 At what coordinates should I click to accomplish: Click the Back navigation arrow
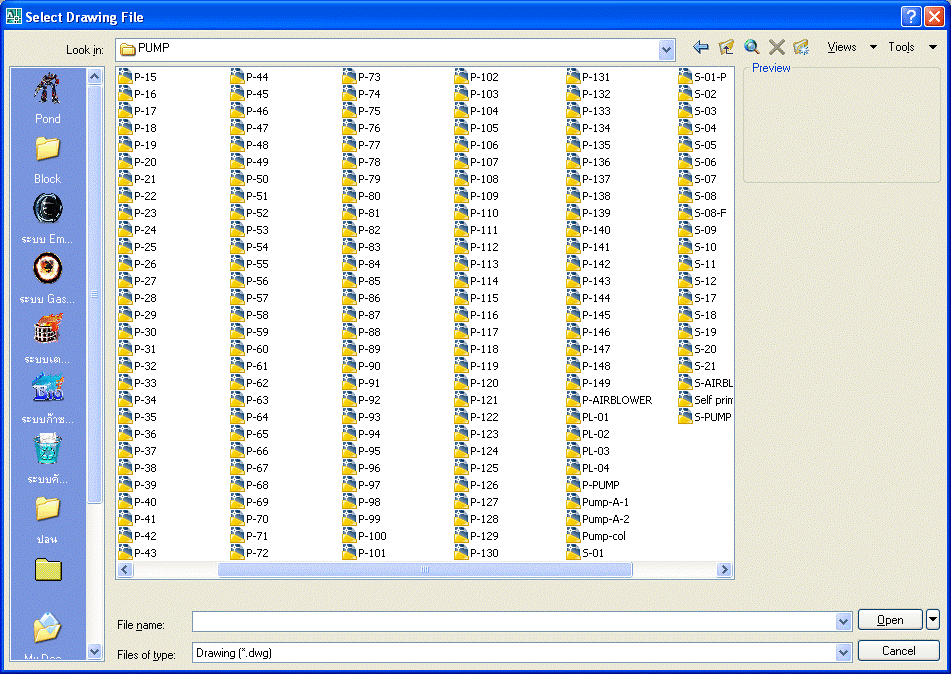coord(700,46)
